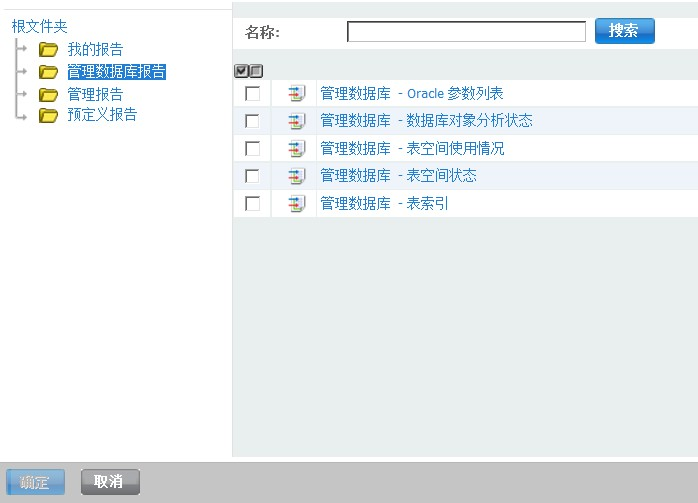
Task: Click report icon for 数据库对象分析状态 row
Action: tap(296, 121)
